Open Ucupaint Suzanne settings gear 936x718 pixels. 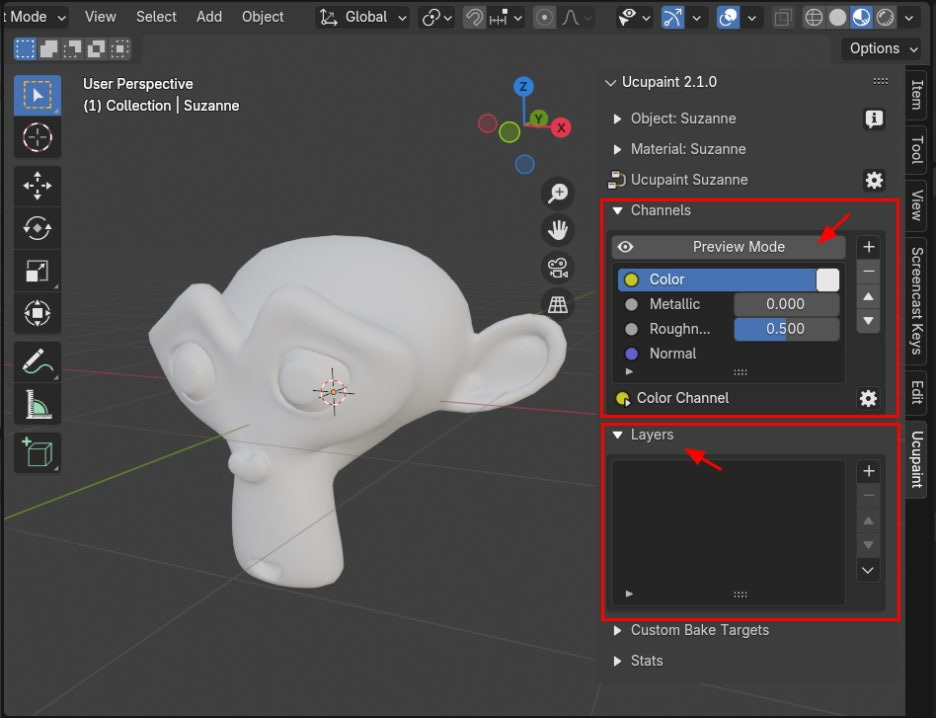[x=874, y=180]
